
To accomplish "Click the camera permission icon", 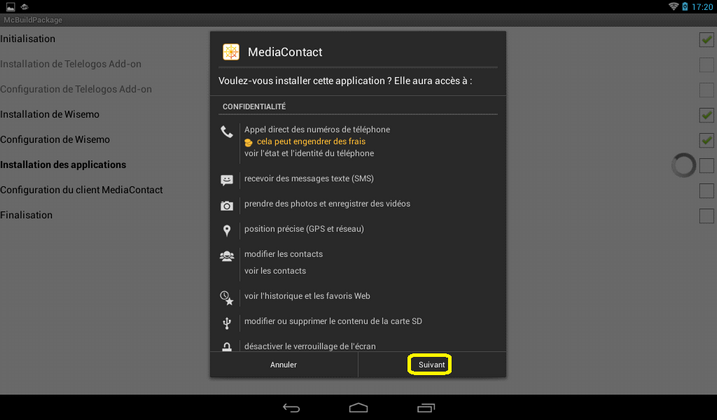I will point(227,206).
